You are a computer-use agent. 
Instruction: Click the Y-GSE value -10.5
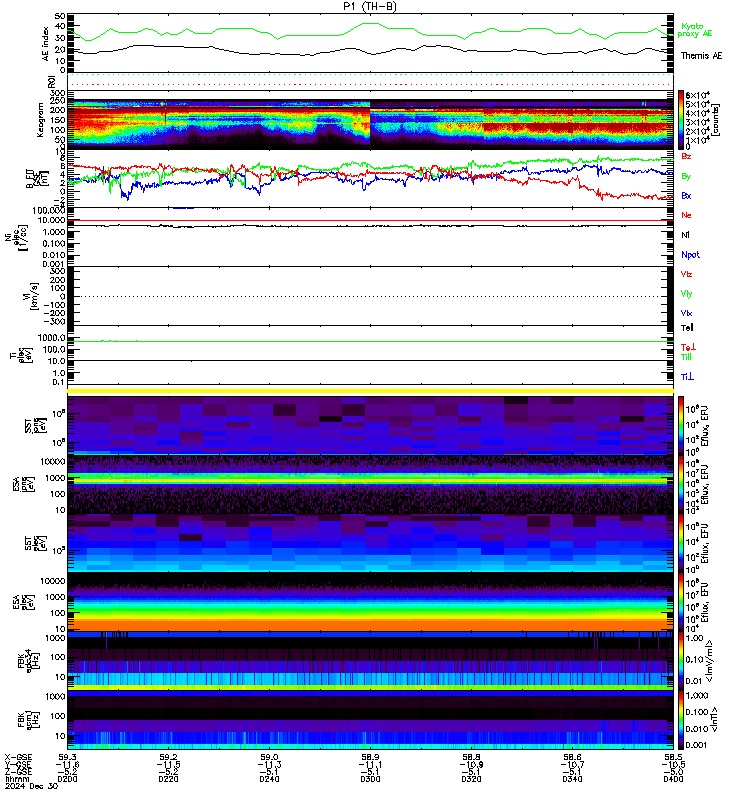point(674,764)
